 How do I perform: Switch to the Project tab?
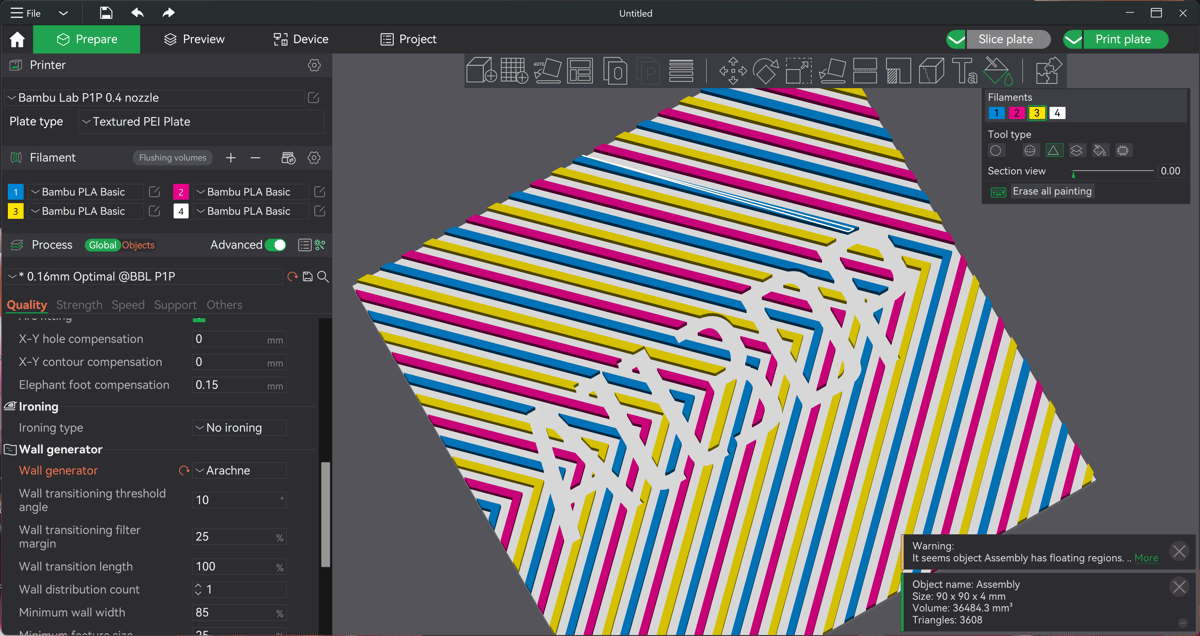coord(408,39)
